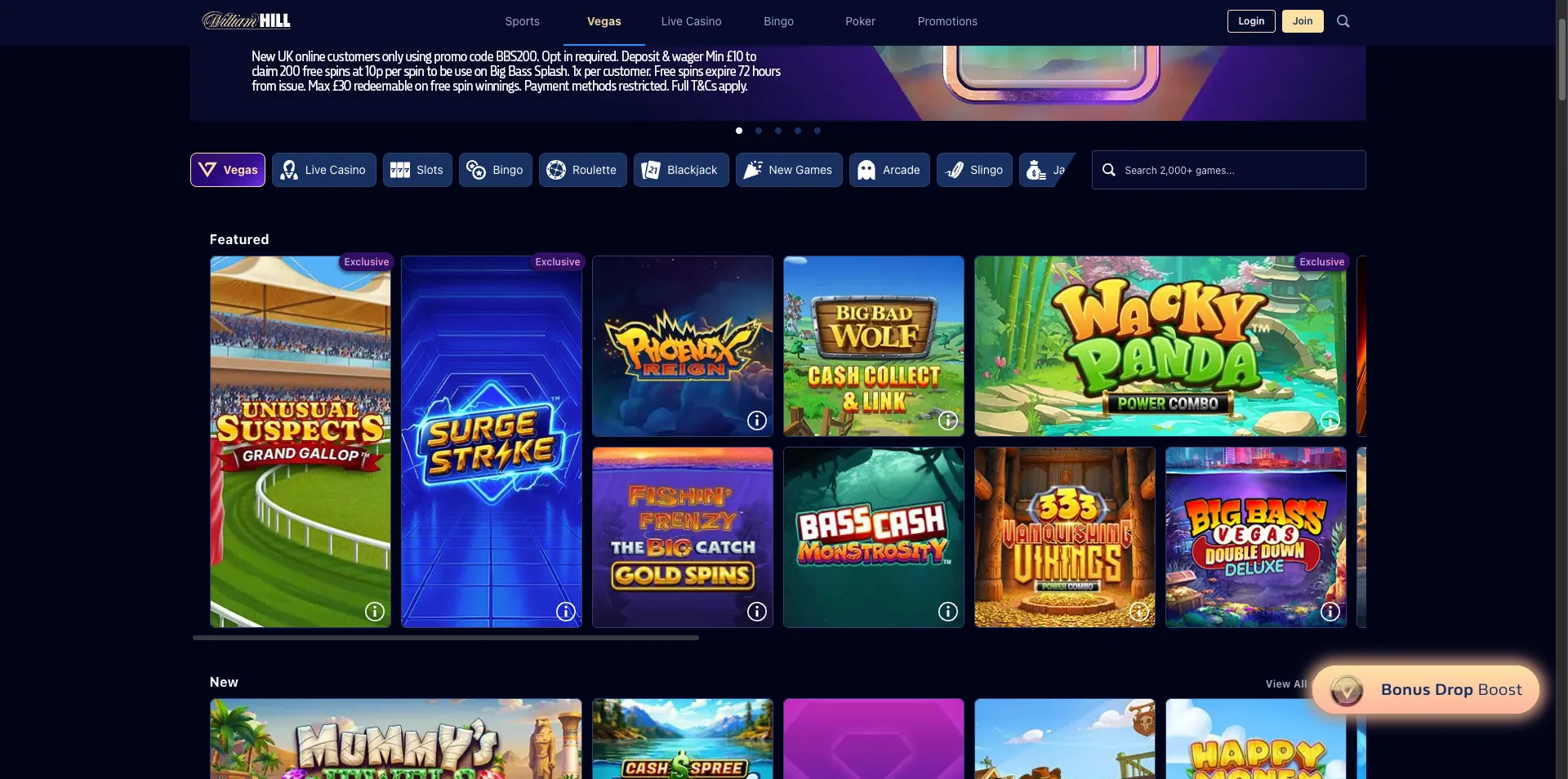This screenshot has width=1568, height=779.
Task: Select the first carousel pagination dot
Action: pos(738,131)
